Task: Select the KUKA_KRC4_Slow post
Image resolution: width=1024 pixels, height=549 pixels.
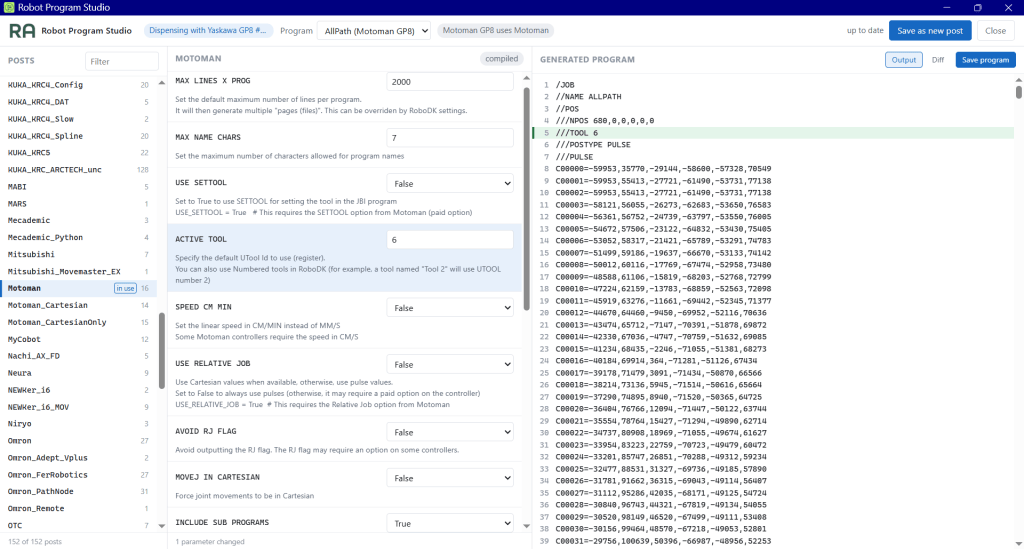Action: tap(78, 119)
